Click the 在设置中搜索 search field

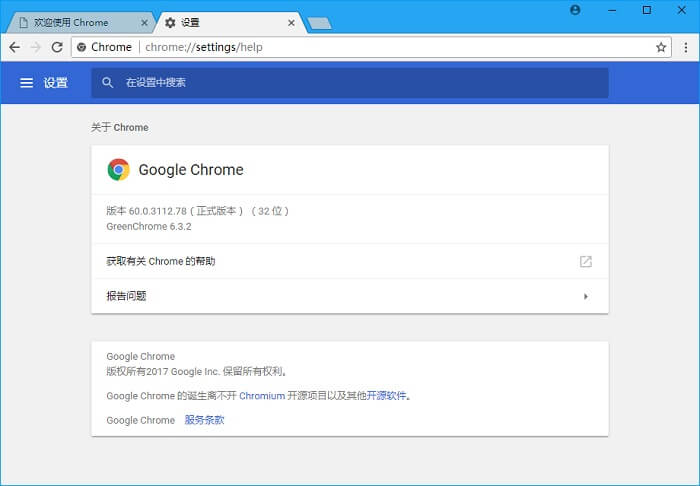tap(350, 83)
